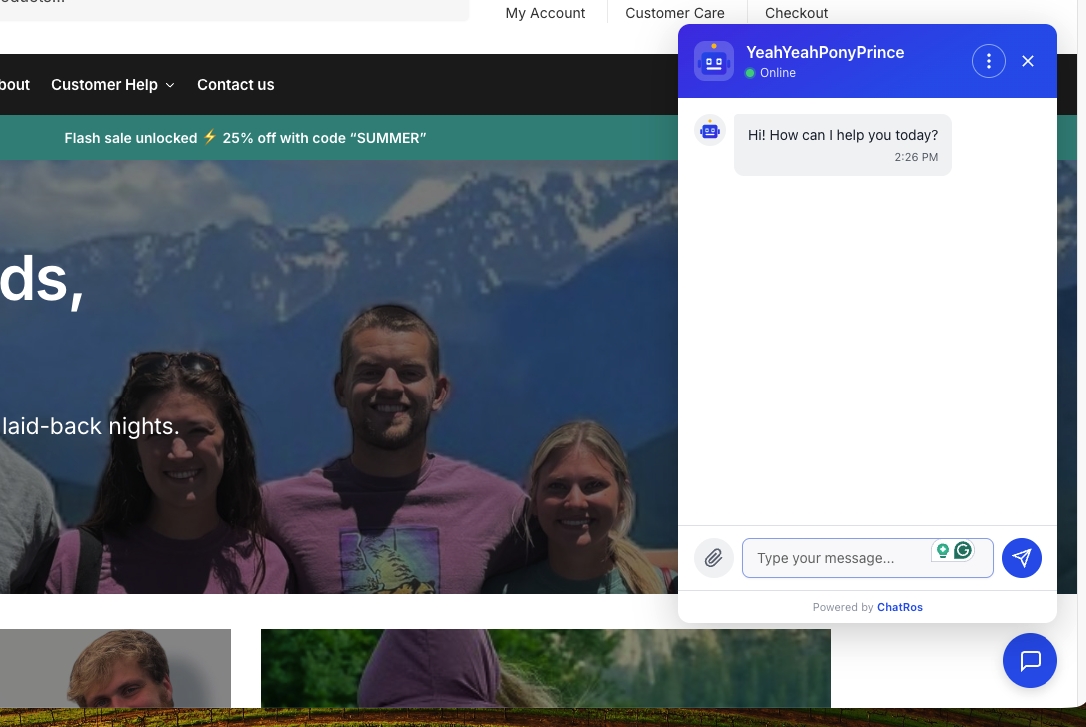This screenshot has height=727, width=1086.
Task: Expand the Customer Help dropdown menu
Action: click(x=113, y=84)
